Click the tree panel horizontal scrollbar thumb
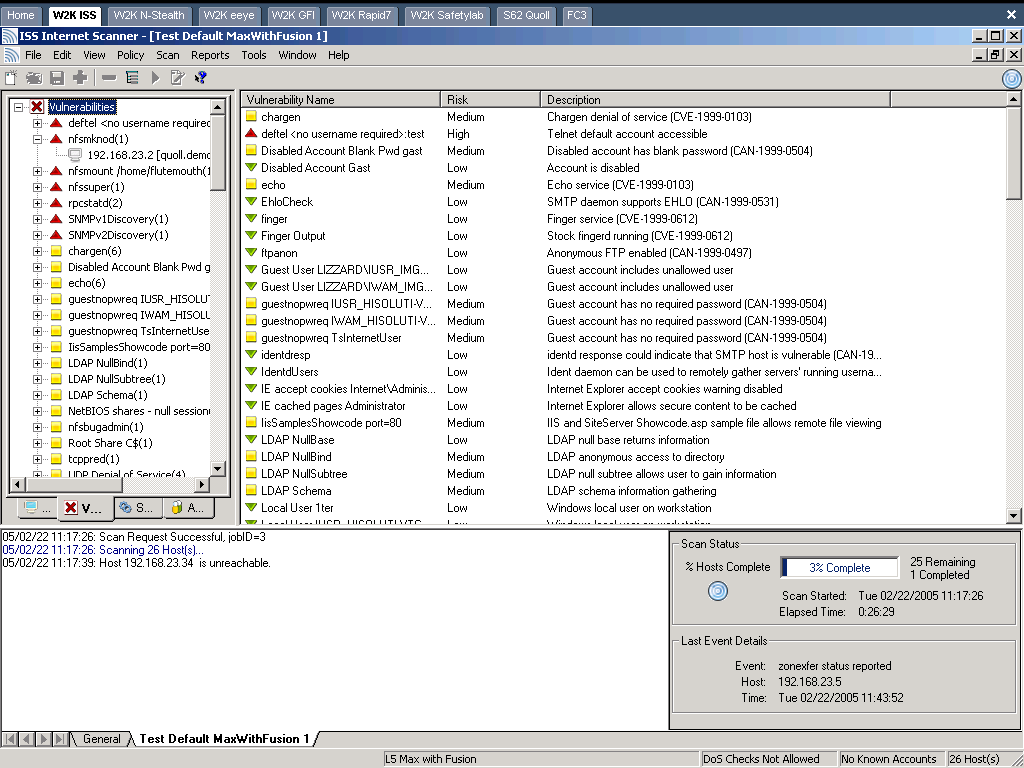The height and width of the screenshot is (768, 1024). click(74, 485)
